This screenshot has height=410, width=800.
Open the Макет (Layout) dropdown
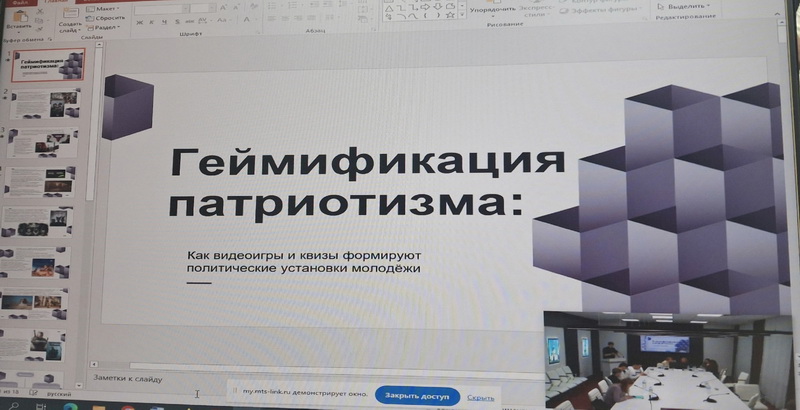pyautogui.click(x=100, y=8)
